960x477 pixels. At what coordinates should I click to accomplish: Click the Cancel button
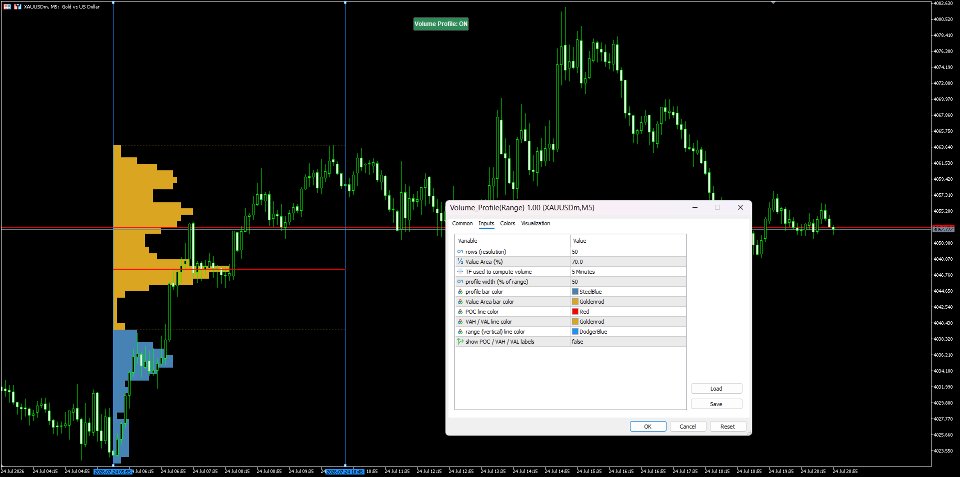(x=688, y=427)
